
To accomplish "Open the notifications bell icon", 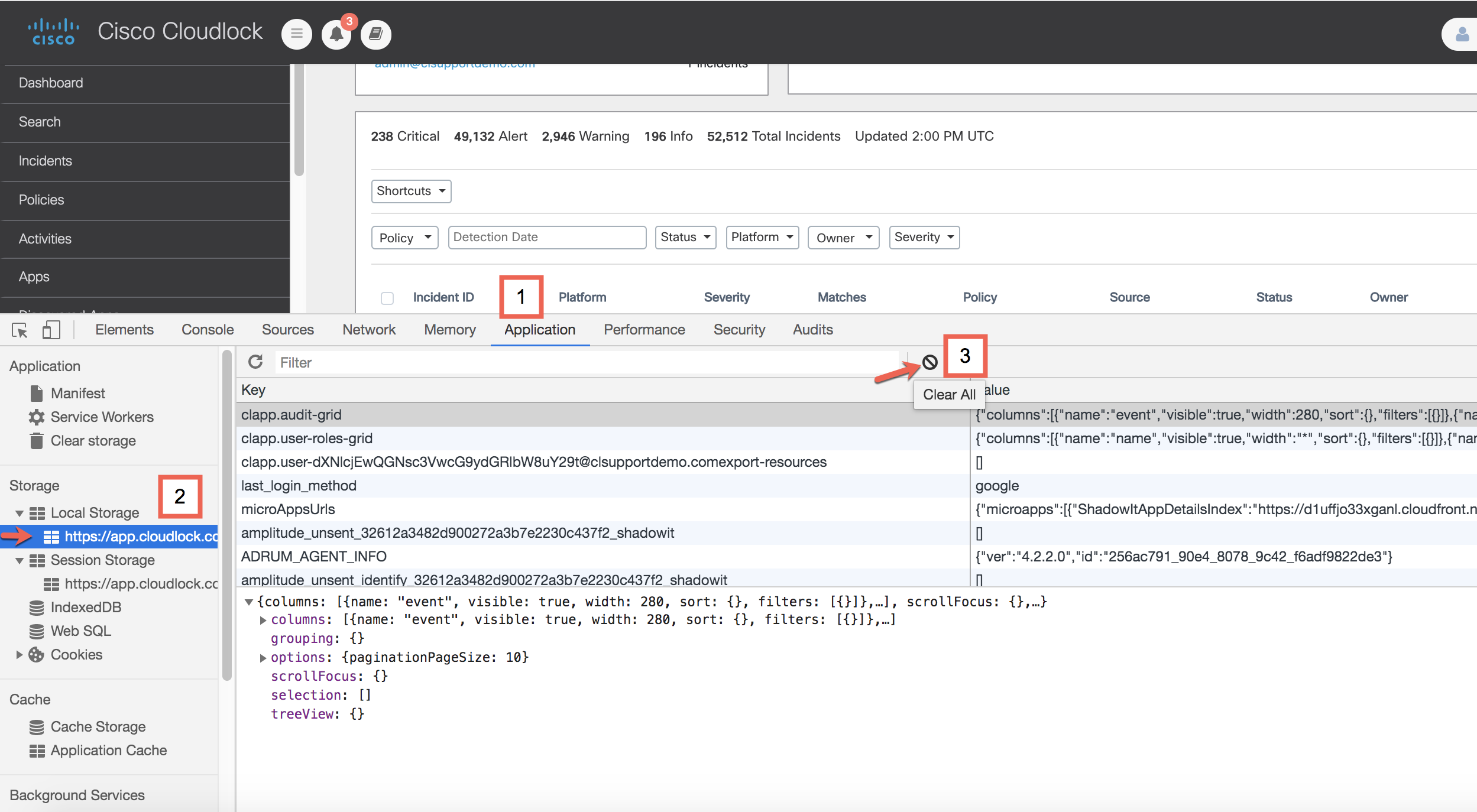I will 336,34.
